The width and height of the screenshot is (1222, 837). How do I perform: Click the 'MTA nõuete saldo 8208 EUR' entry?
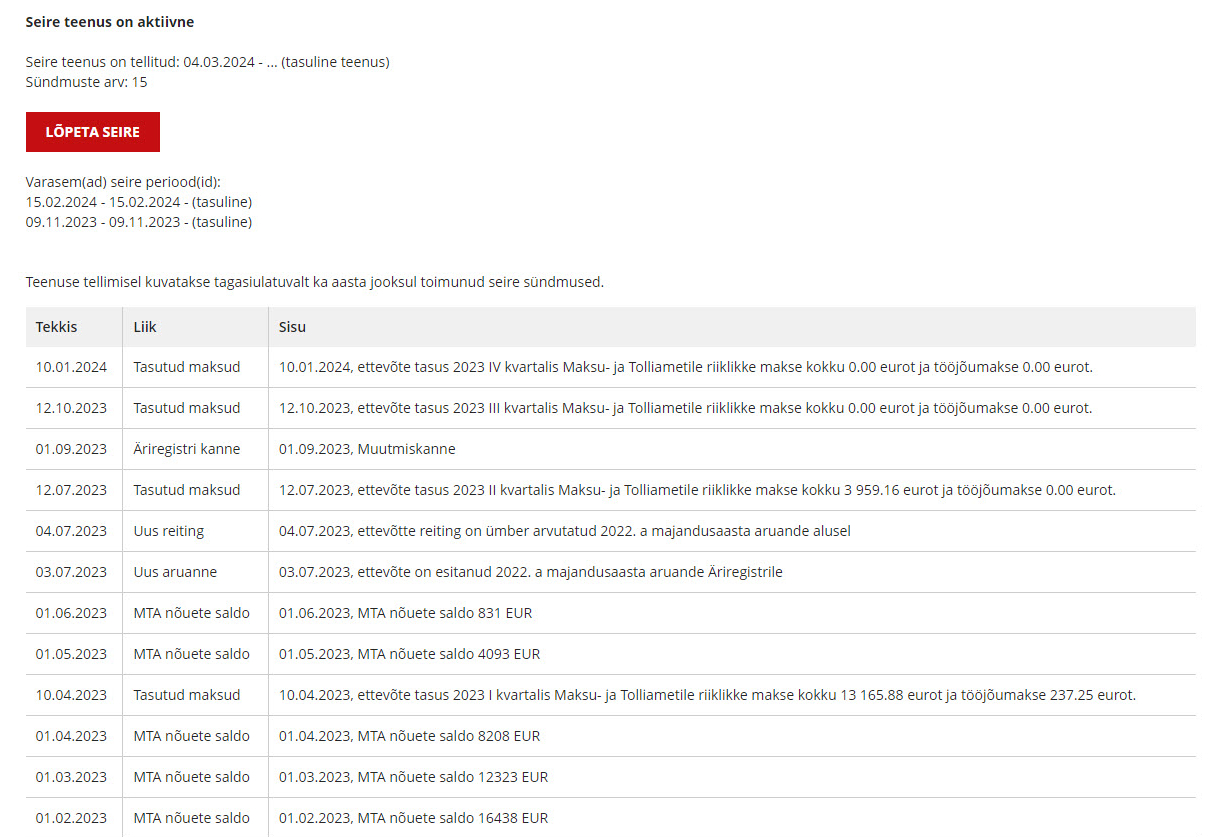tap(409, 736)
